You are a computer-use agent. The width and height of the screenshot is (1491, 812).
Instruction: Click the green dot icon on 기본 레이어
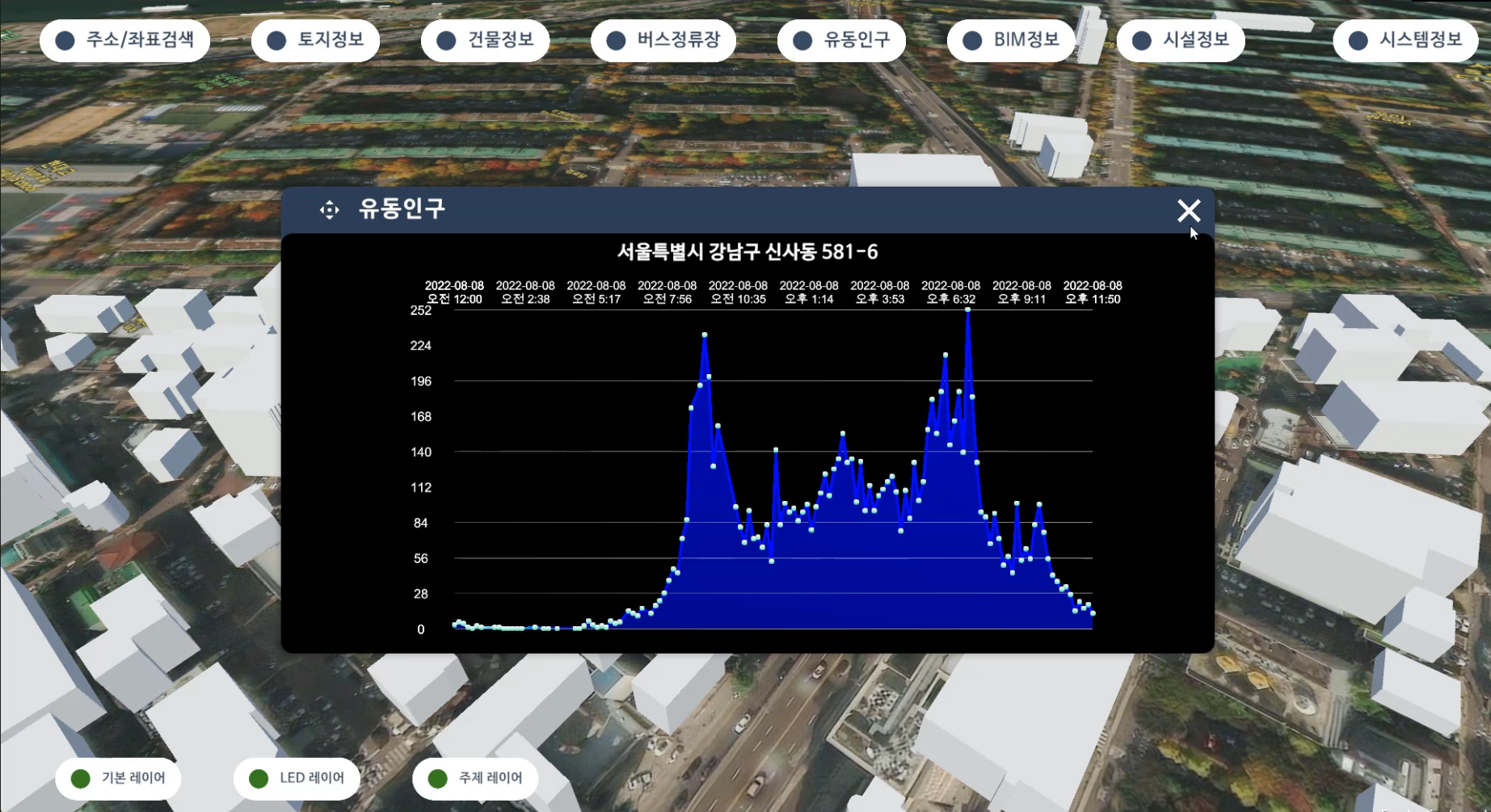81,778
